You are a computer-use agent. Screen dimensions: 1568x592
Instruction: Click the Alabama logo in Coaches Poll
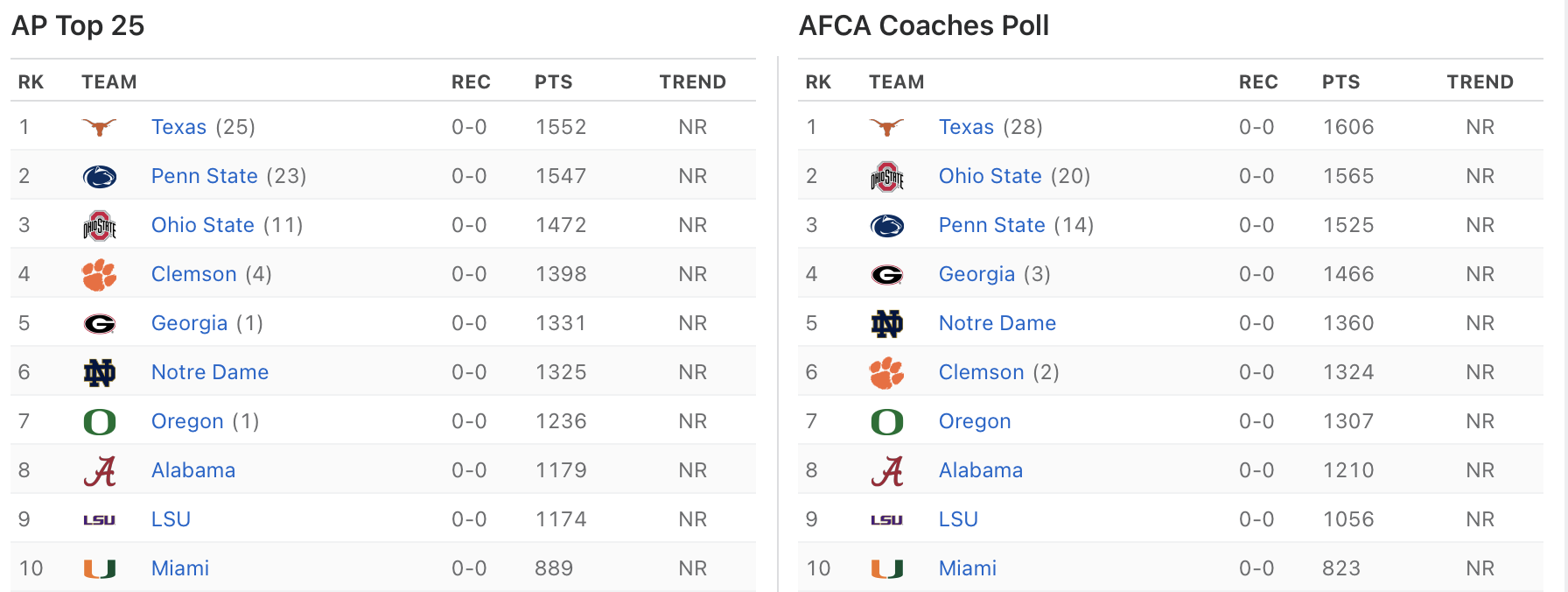coord(886,471)
